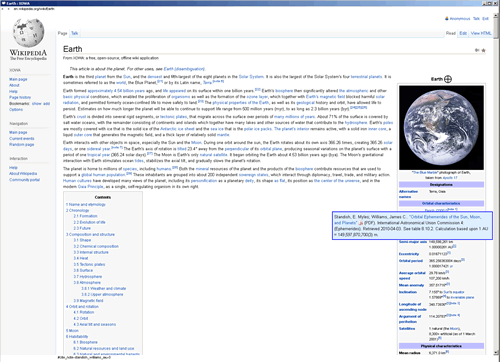This screenshot has height=362, width=500.
Task: Click add next to Bookmarks
Action: [x=46, y=104]
